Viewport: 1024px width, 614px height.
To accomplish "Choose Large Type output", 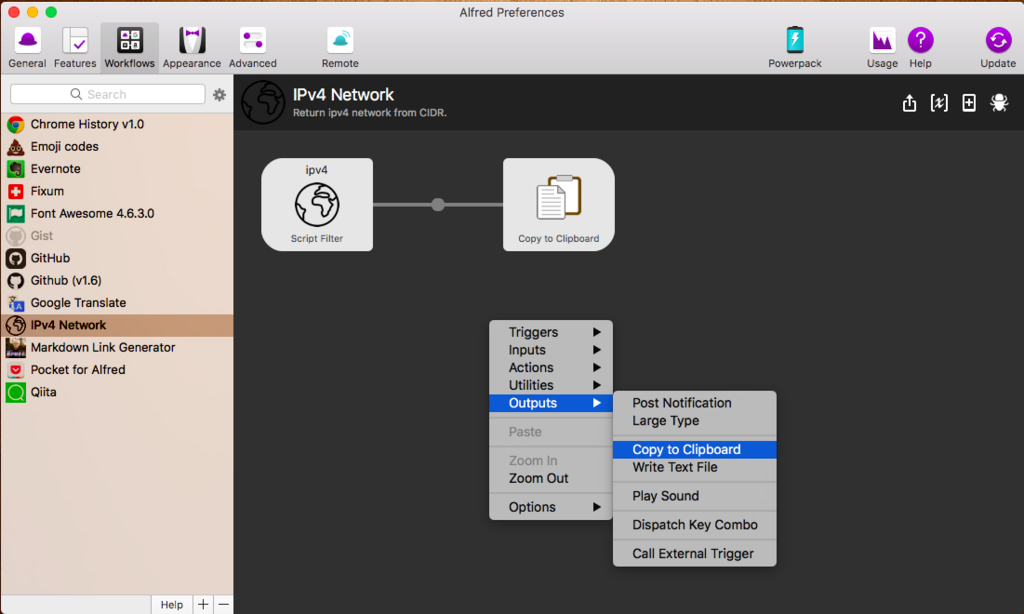I will point(695,421).
